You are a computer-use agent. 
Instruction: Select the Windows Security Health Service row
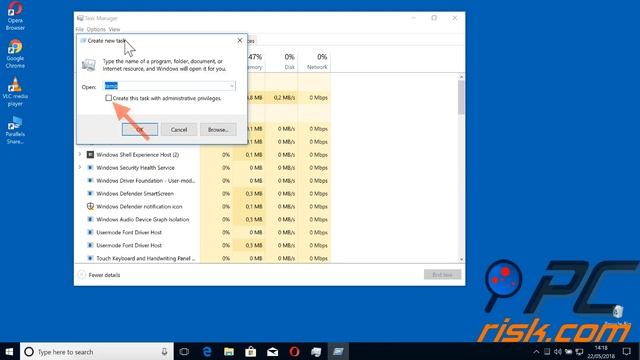click(203, 168)
